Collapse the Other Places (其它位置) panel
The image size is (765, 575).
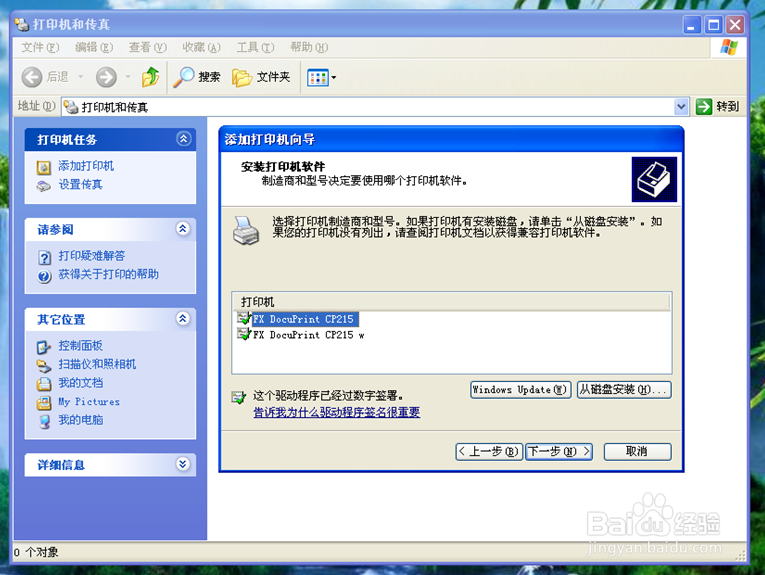[183, 318]
